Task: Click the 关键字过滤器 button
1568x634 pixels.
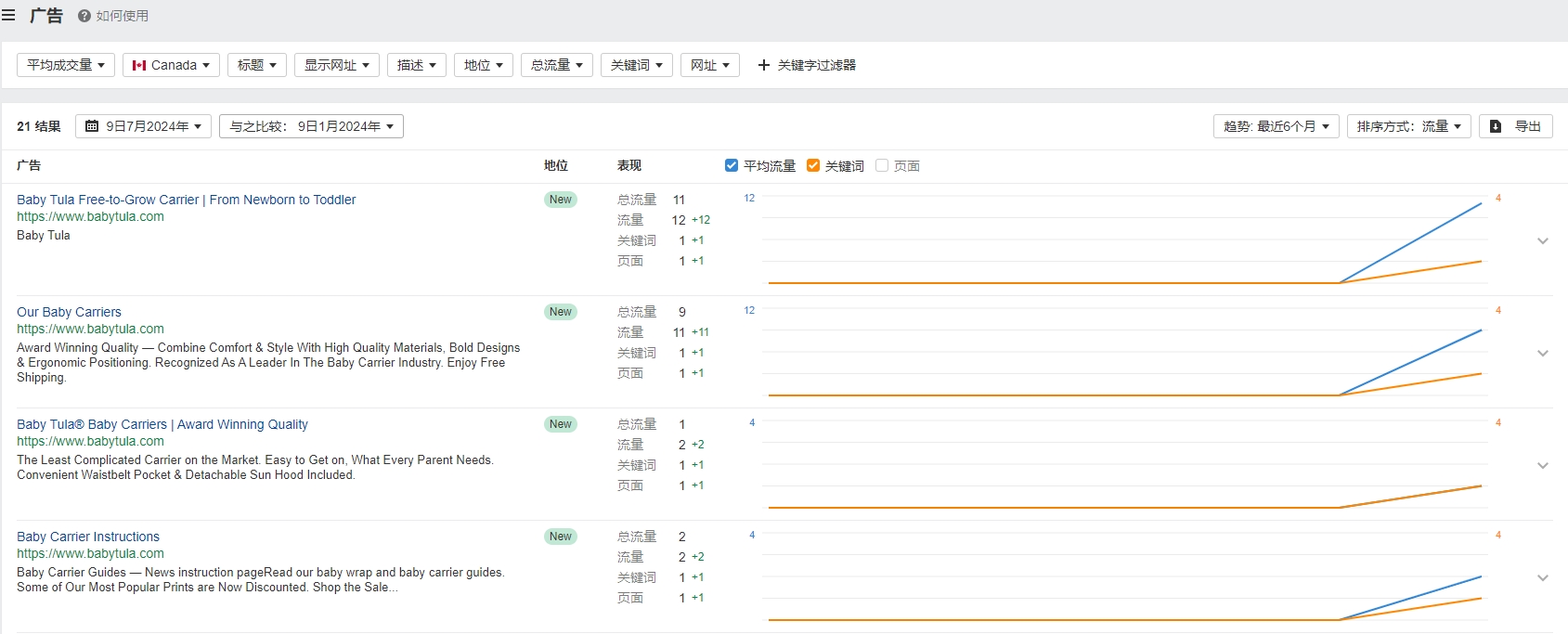Action: point(807,65)
